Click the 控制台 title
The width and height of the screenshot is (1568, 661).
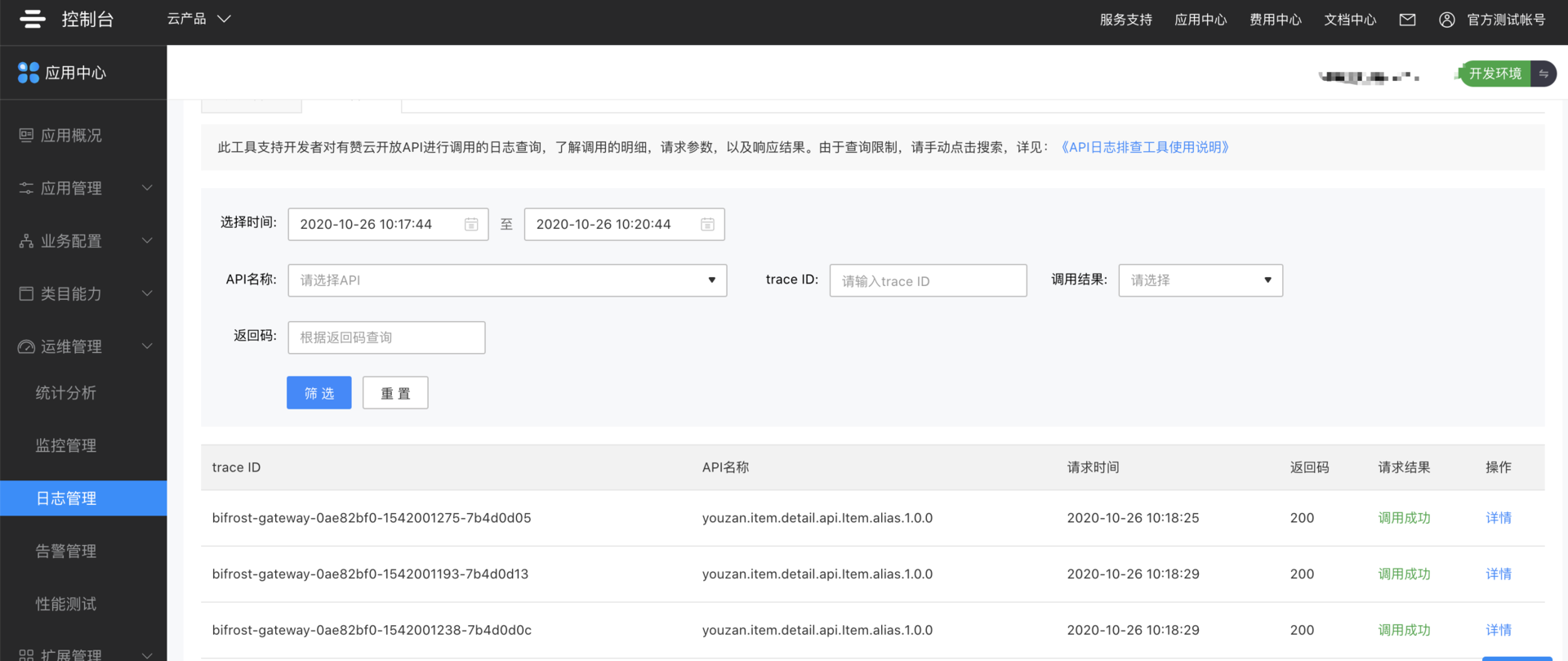tap(87, 19)
